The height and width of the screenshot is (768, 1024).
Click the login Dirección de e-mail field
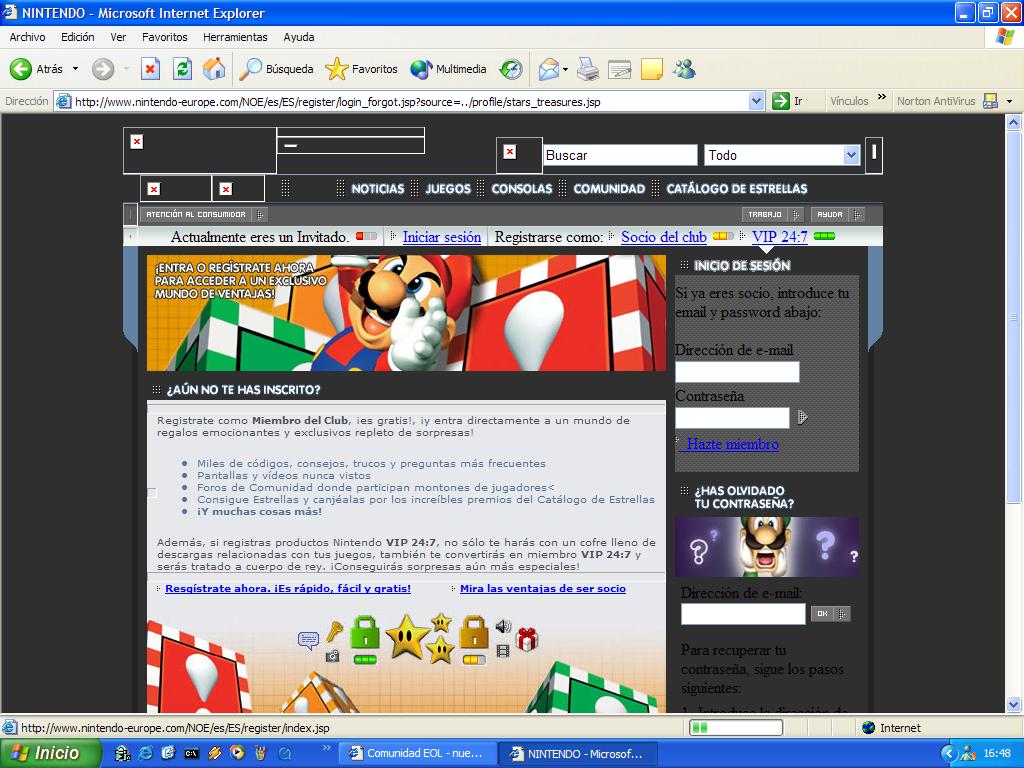(737, 372)
